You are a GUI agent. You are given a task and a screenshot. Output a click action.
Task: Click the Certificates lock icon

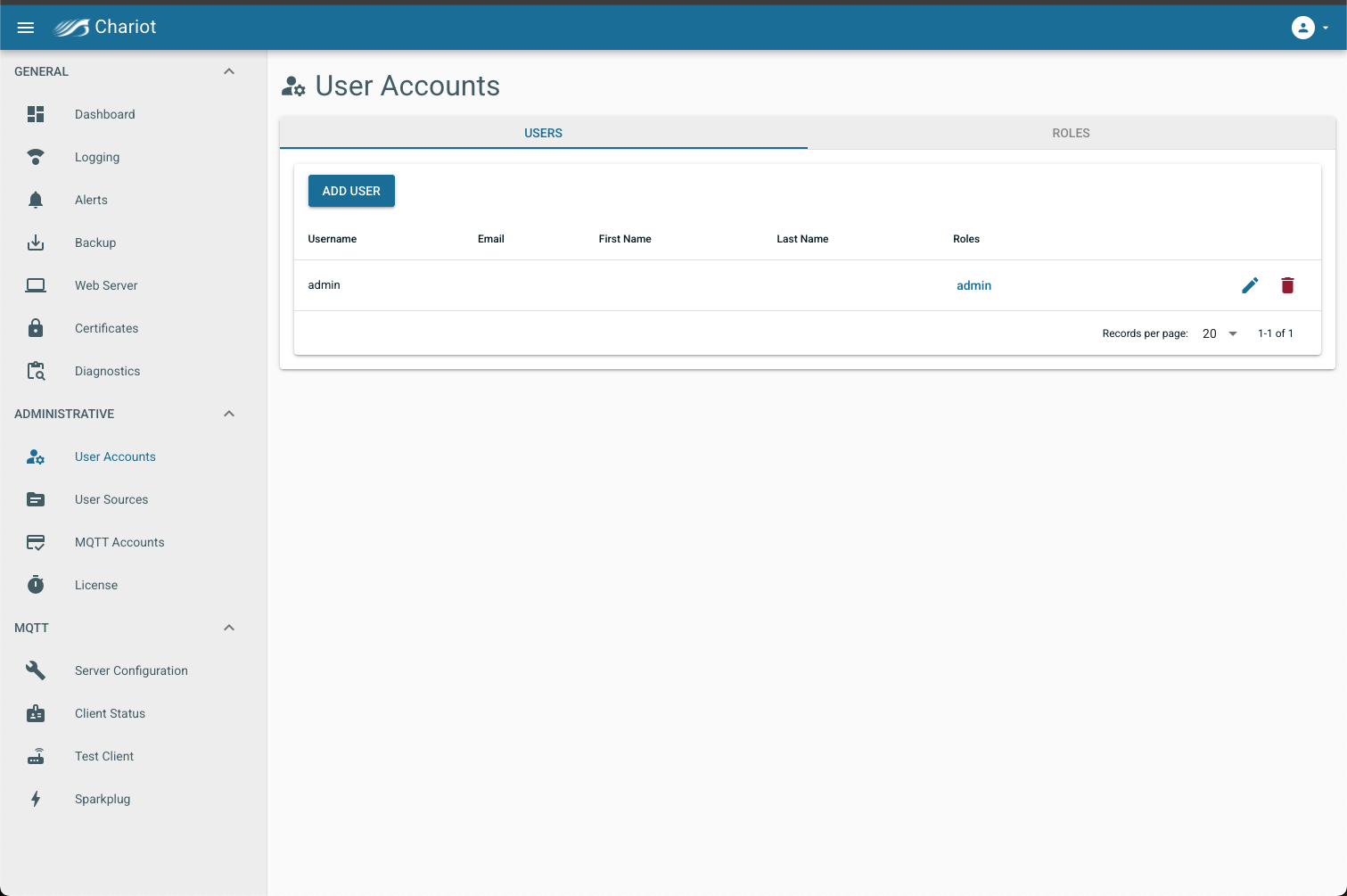pyautogui.click(x=36, y=328)
